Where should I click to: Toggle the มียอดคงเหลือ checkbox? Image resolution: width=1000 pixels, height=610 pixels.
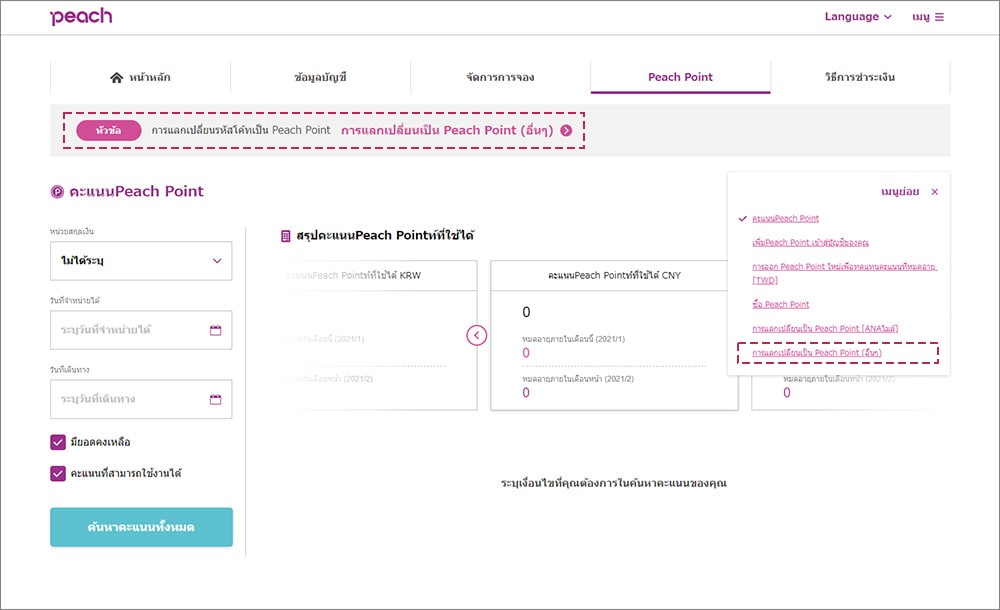(58, 442)
